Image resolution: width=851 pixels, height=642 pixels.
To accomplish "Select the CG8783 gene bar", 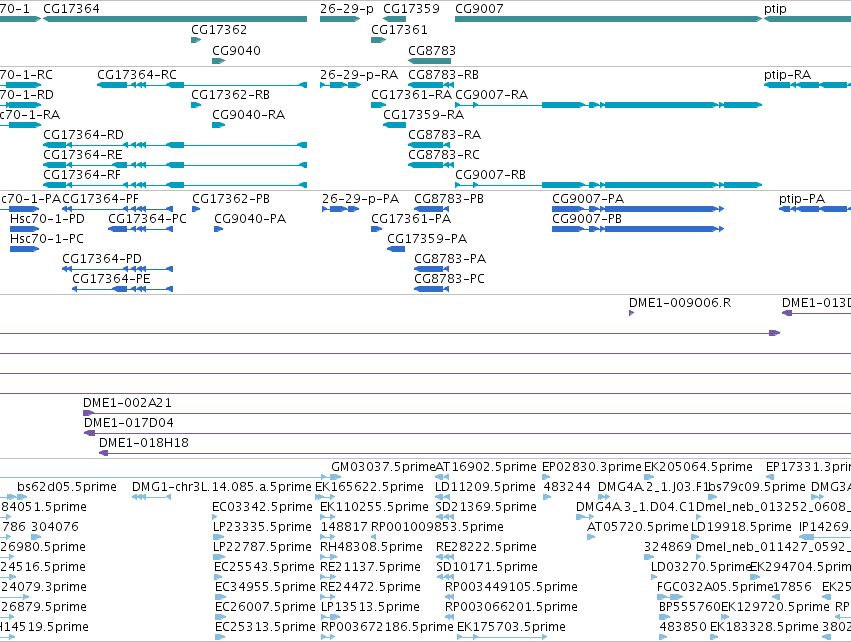I will click(429, 61).
